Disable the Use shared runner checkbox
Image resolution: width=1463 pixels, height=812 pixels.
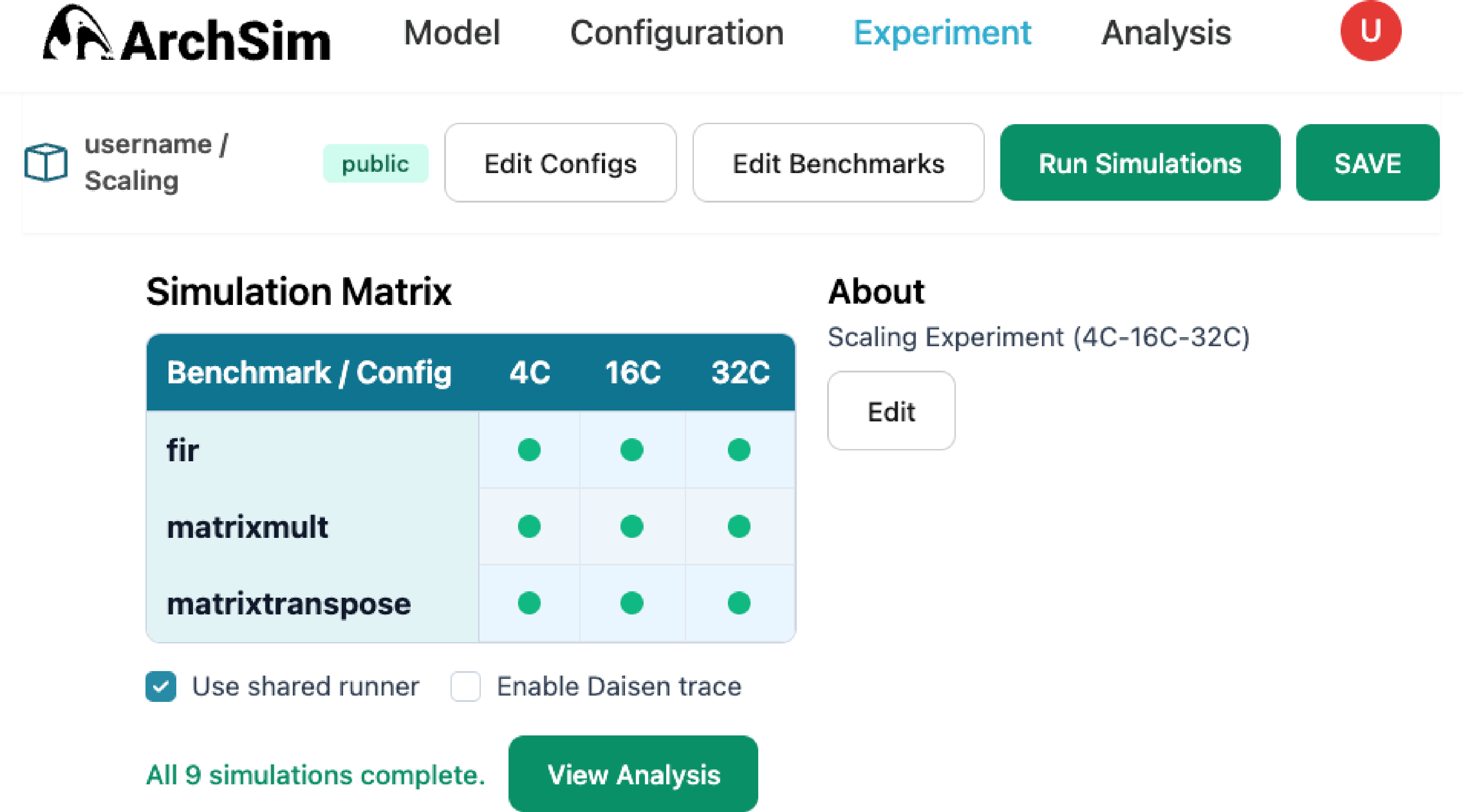click(x=161, y=686)
